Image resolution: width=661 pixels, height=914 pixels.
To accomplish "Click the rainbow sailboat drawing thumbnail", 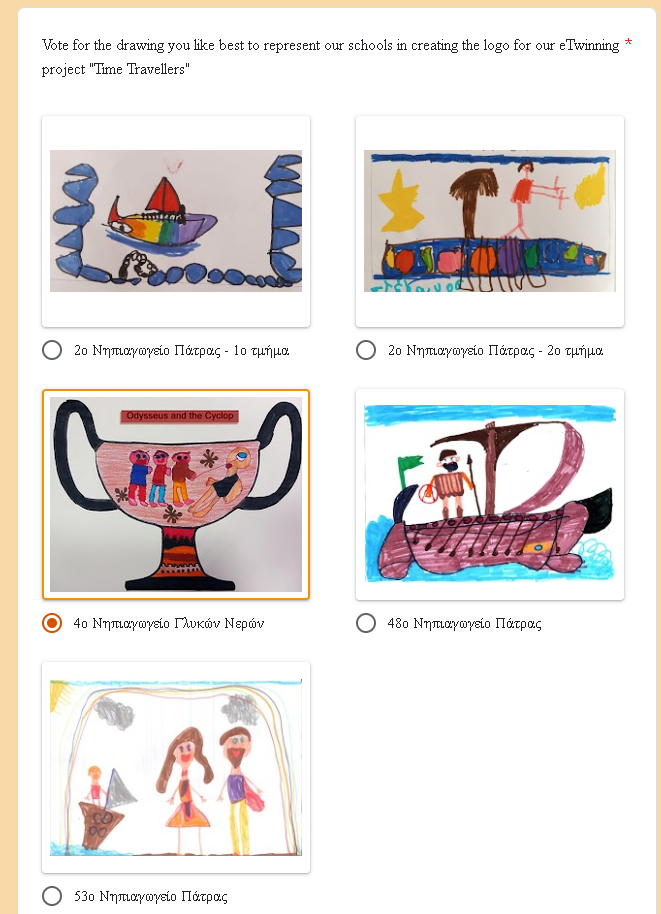I will (x=176, y=221).
